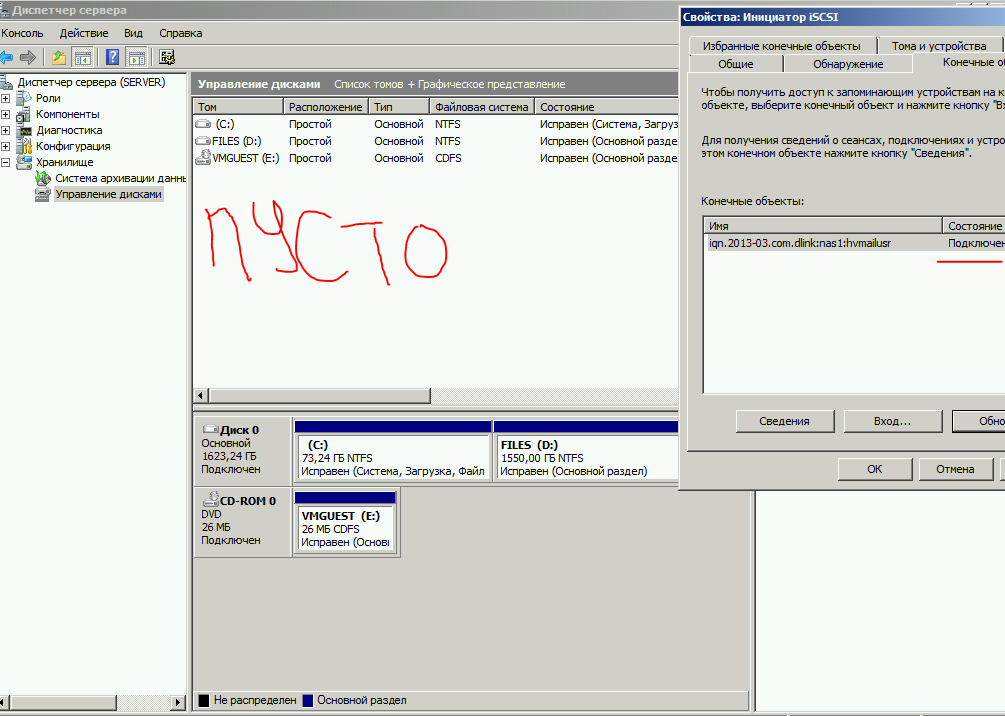Click the blue Основной раздел legend swatch
The image size is (1005, 716).
[x=308, y=701]
